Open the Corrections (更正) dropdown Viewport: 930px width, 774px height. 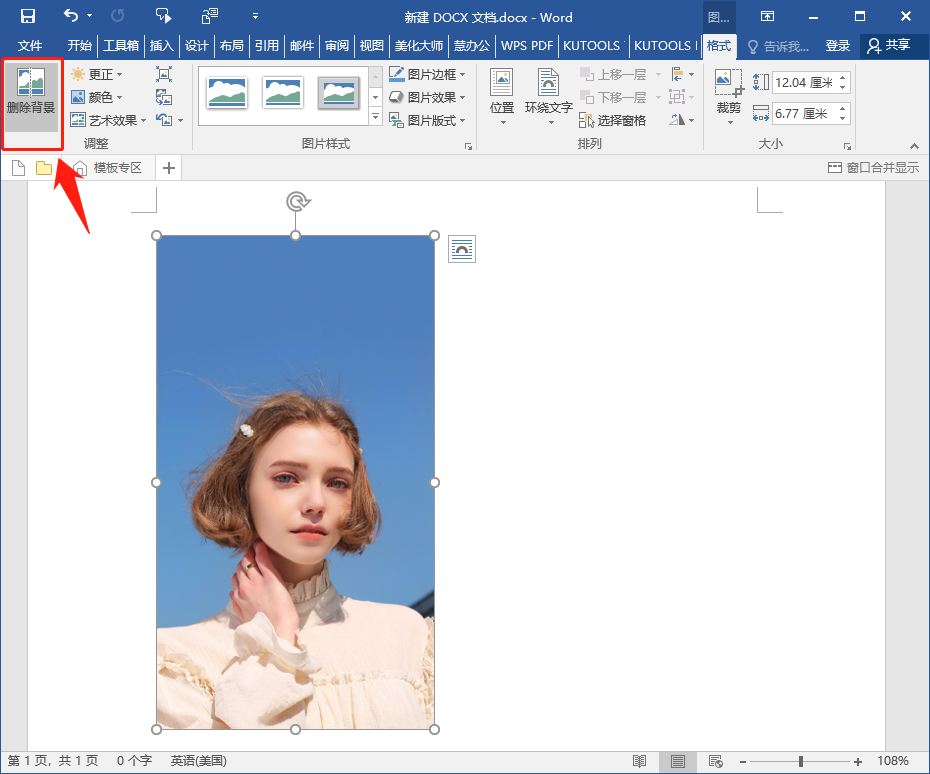click(96, 74)
